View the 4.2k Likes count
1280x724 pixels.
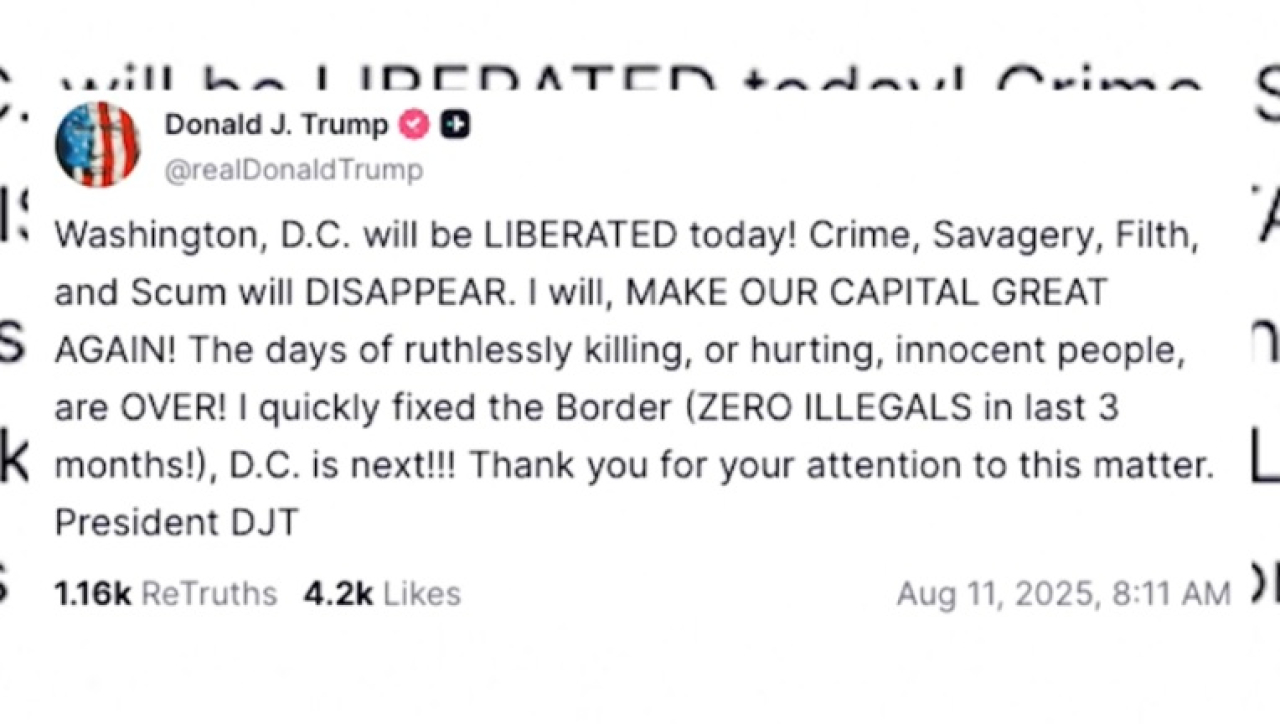[338, 594]
